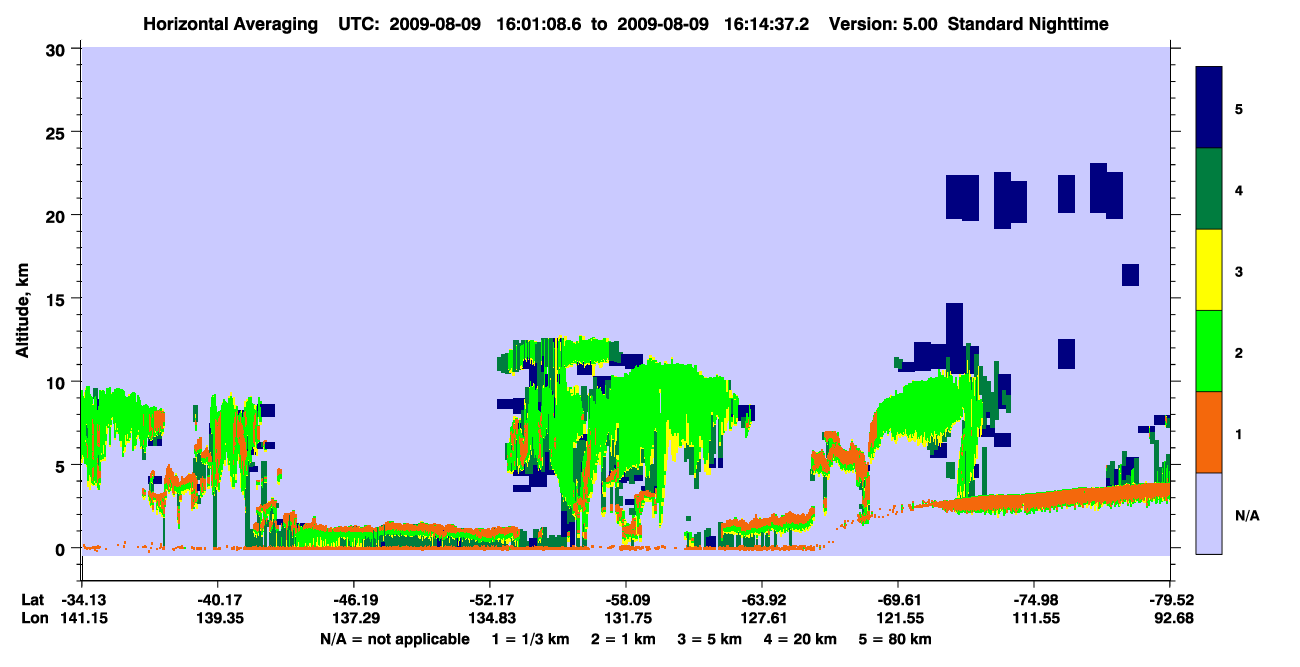Viewport: 1300px width, 667px height.
Task: Click the bright green color bar segment 2
Action: (1209, 351)
